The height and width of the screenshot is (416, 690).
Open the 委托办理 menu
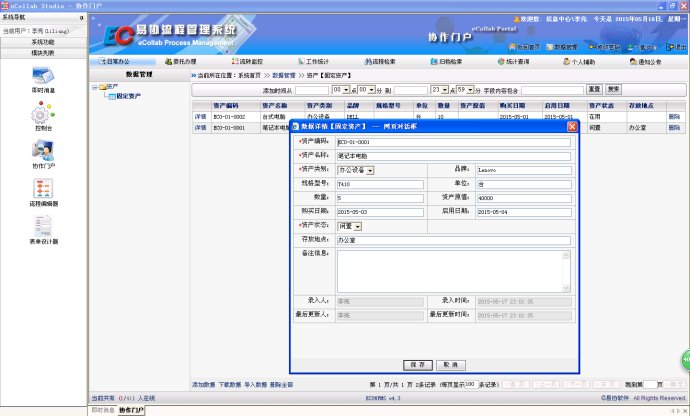tap(180, 62)
